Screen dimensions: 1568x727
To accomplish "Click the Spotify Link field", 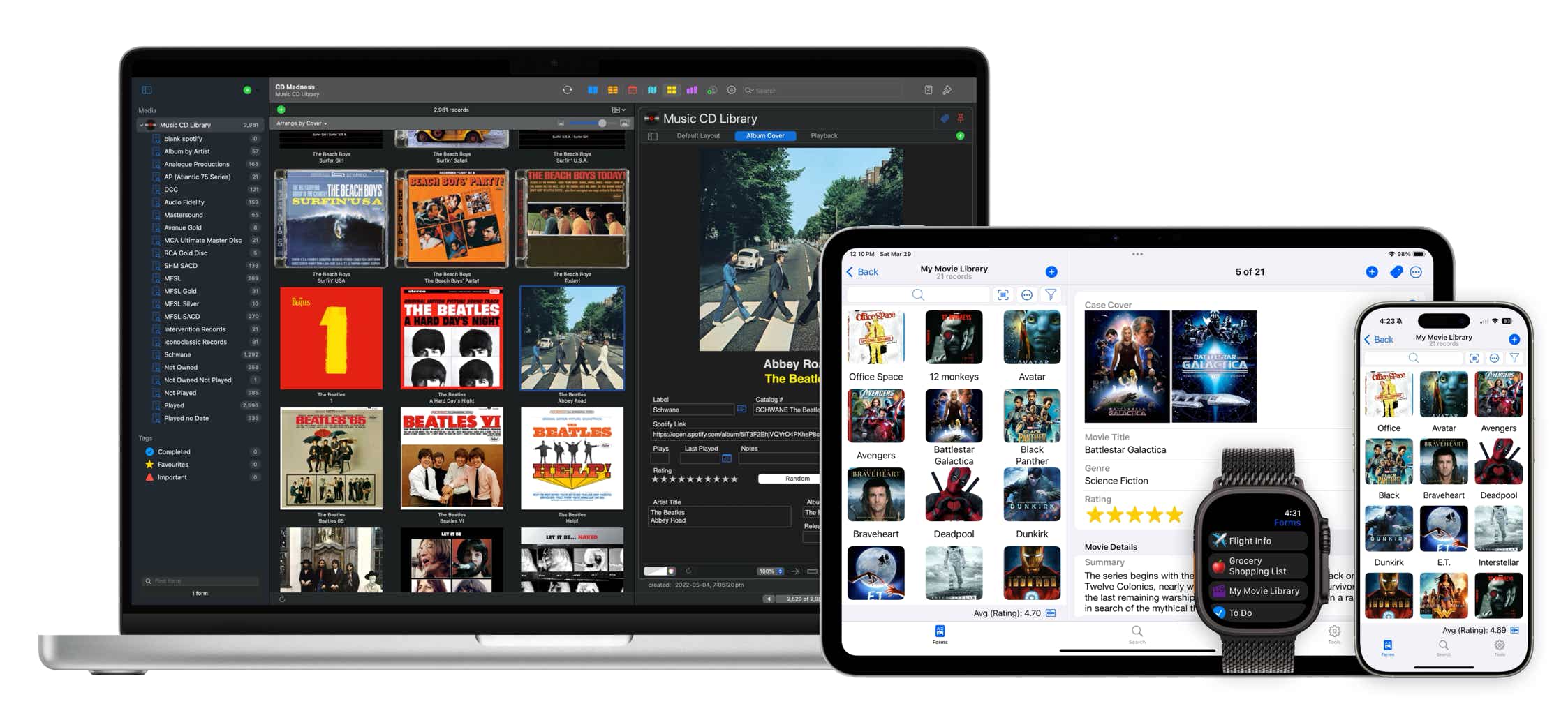I will point(735,434).
